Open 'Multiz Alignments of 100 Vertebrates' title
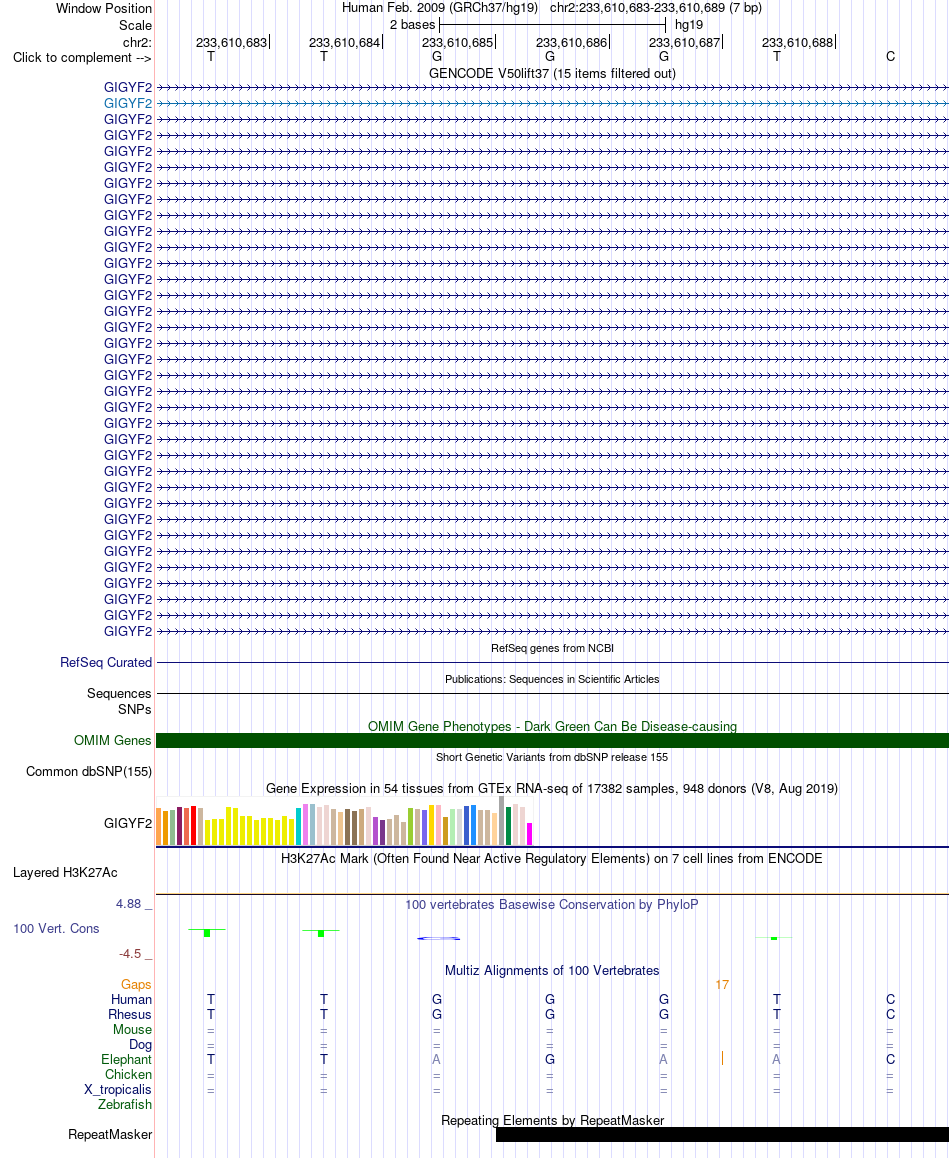 552,970
